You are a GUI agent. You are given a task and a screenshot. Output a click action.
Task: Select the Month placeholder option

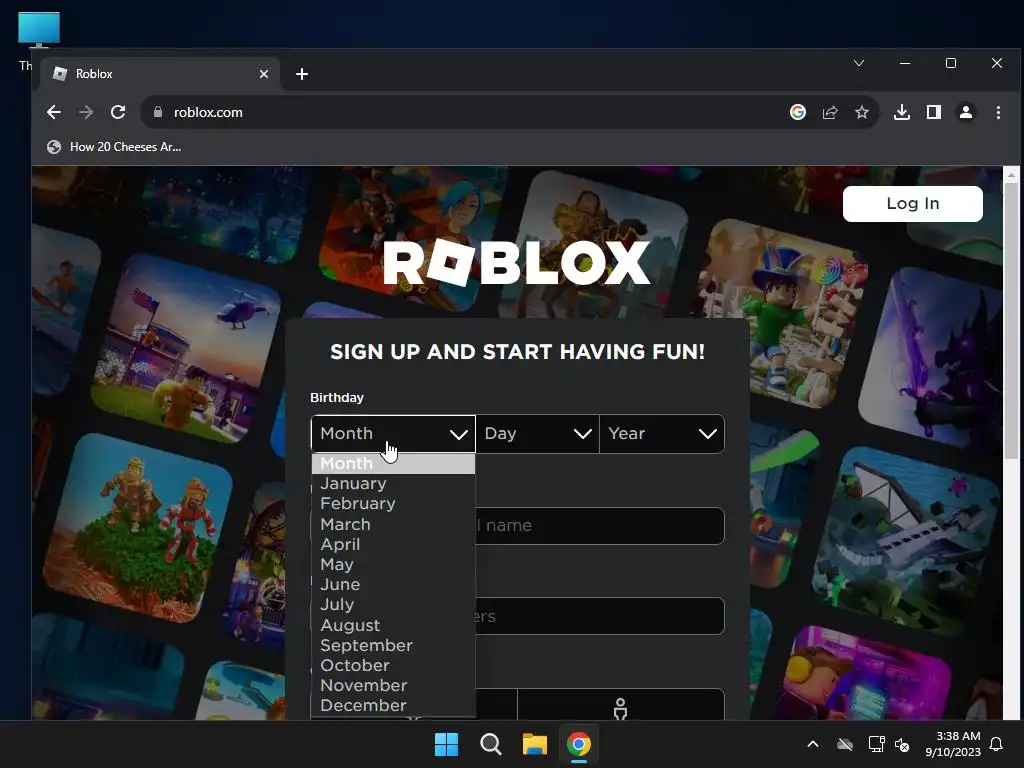[393, 464]
